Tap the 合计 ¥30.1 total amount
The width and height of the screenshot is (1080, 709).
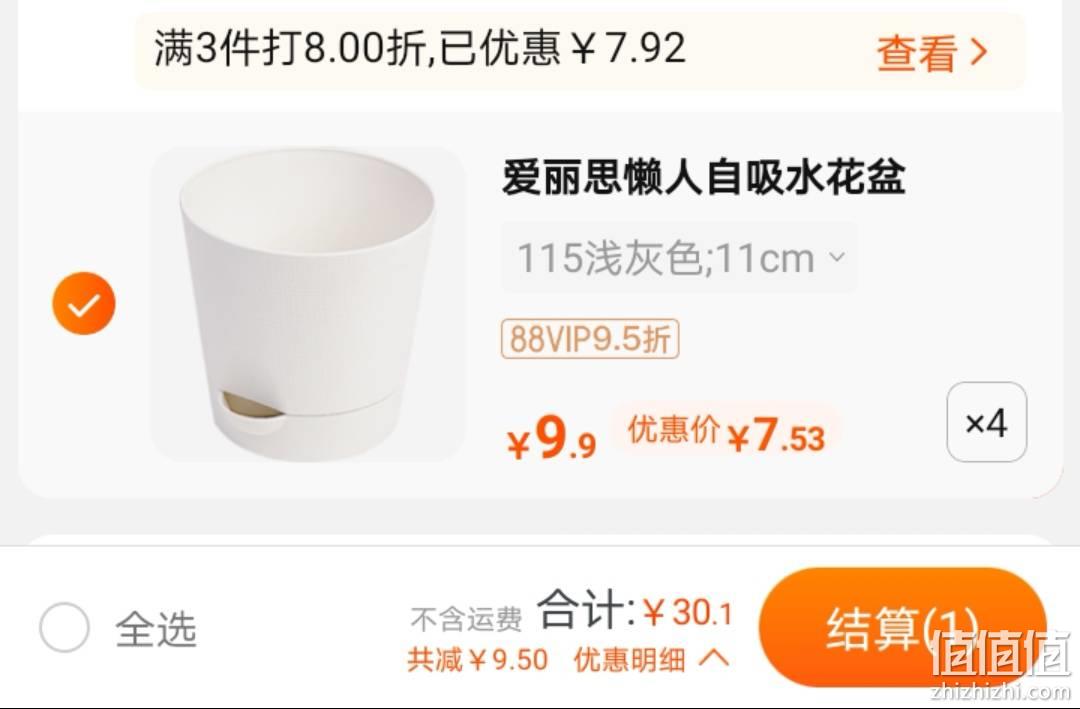coord(635,610)
